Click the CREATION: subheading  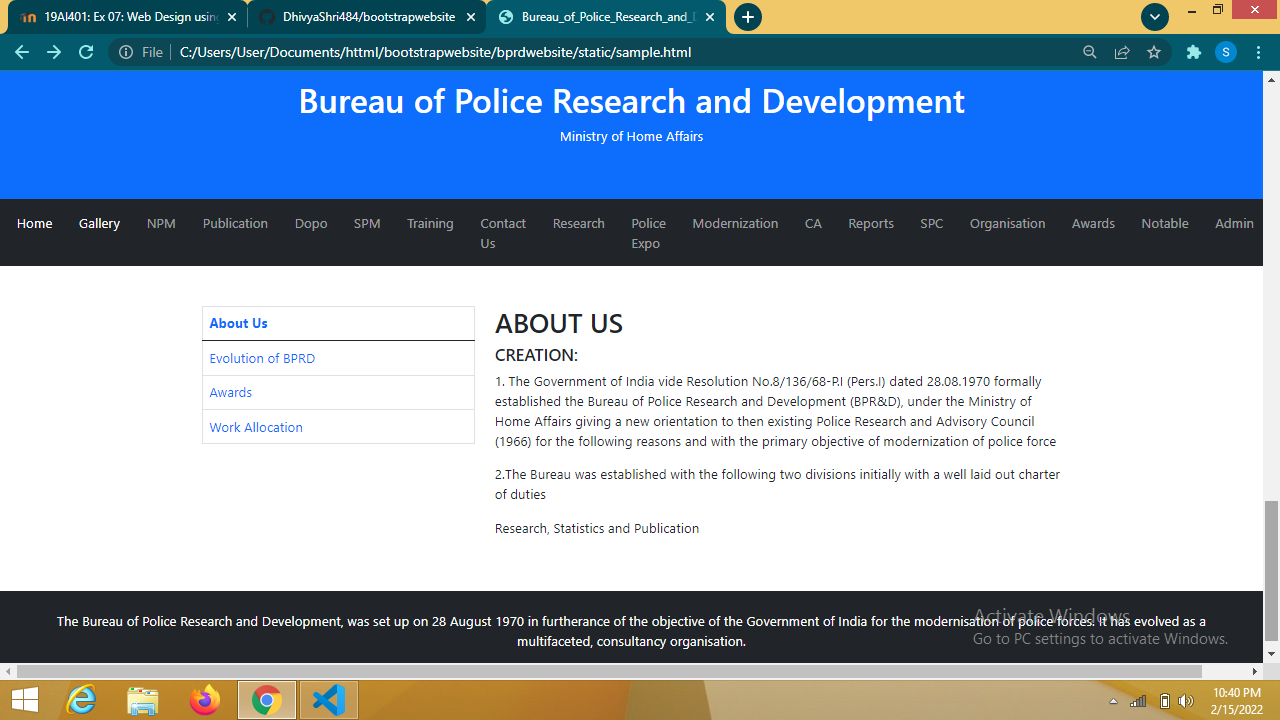coord(536,355)
